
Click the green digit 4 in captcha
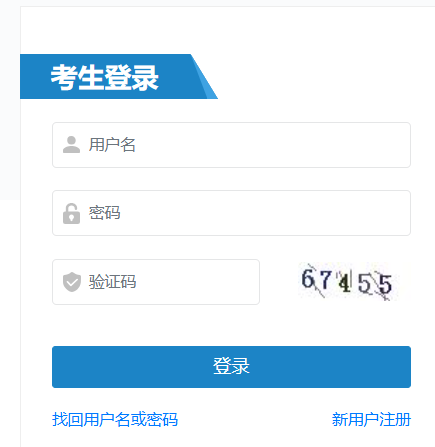tap(344, 283)
